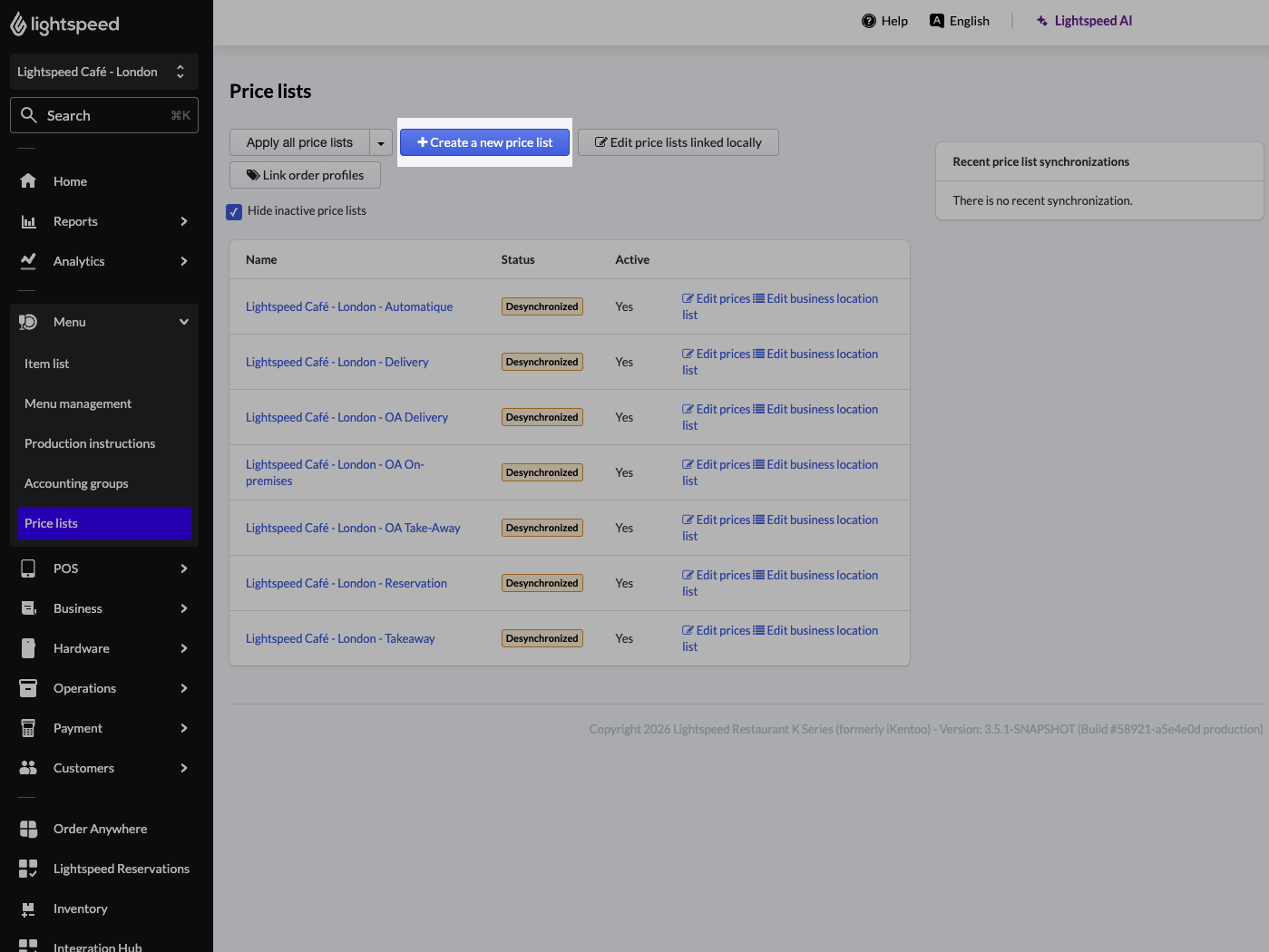Click Desynchronized badge in Automatique row
The image size is (1269, 952).
pos(542,306)
